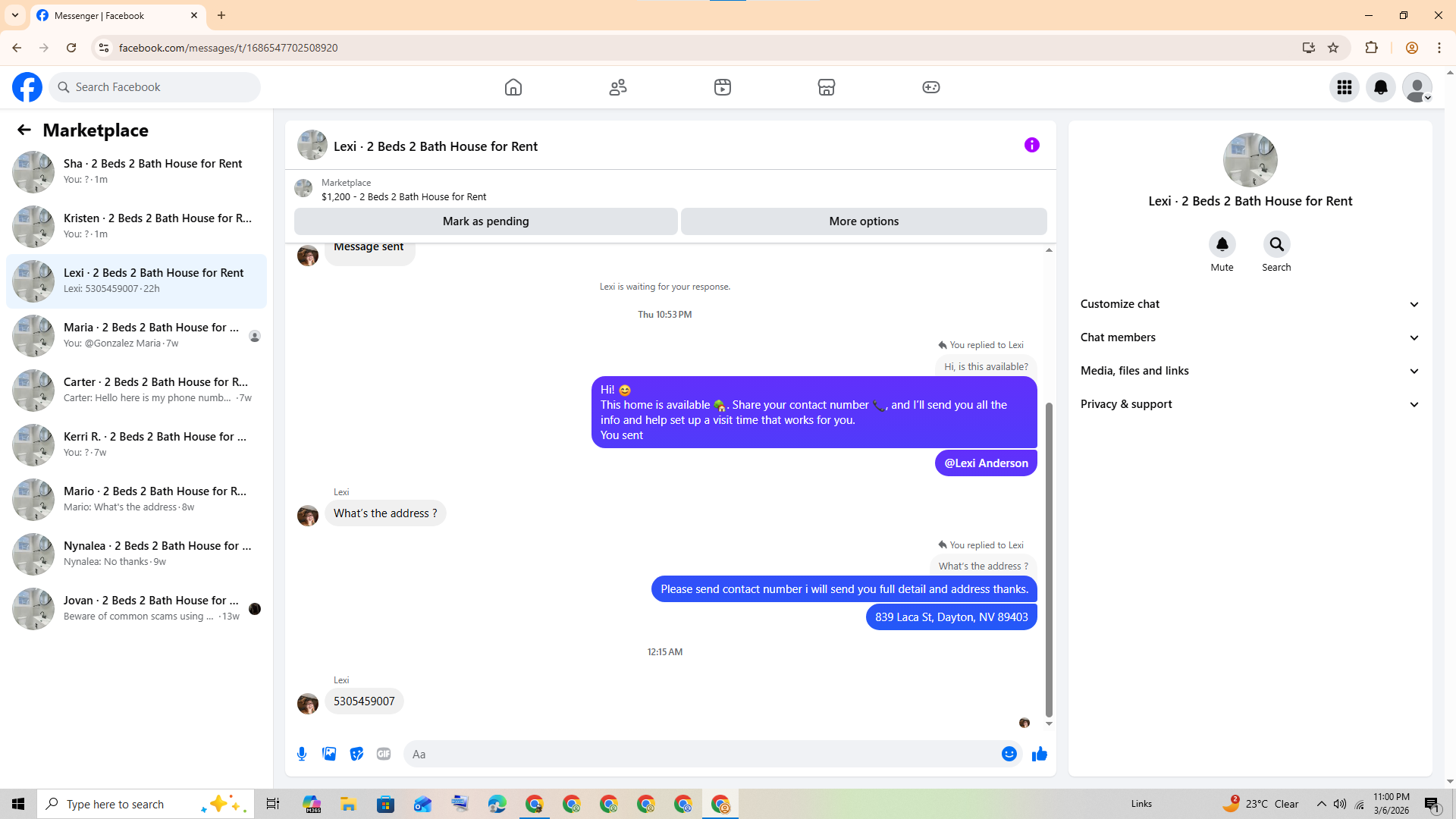The width and height of the screenshot is (1456, 819).
Task: Open the Facebook menu grid icon
Action: (x=1344, y=87)
